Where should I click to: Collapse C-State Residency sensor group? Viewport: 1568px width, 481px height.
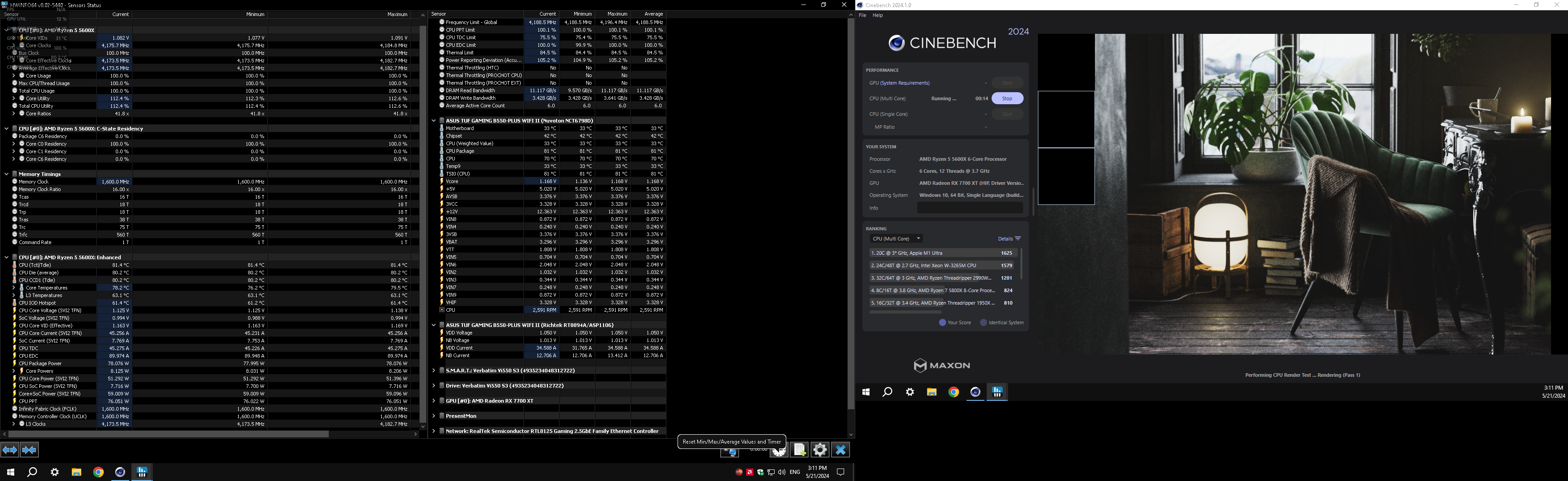[x=6, y=128]
